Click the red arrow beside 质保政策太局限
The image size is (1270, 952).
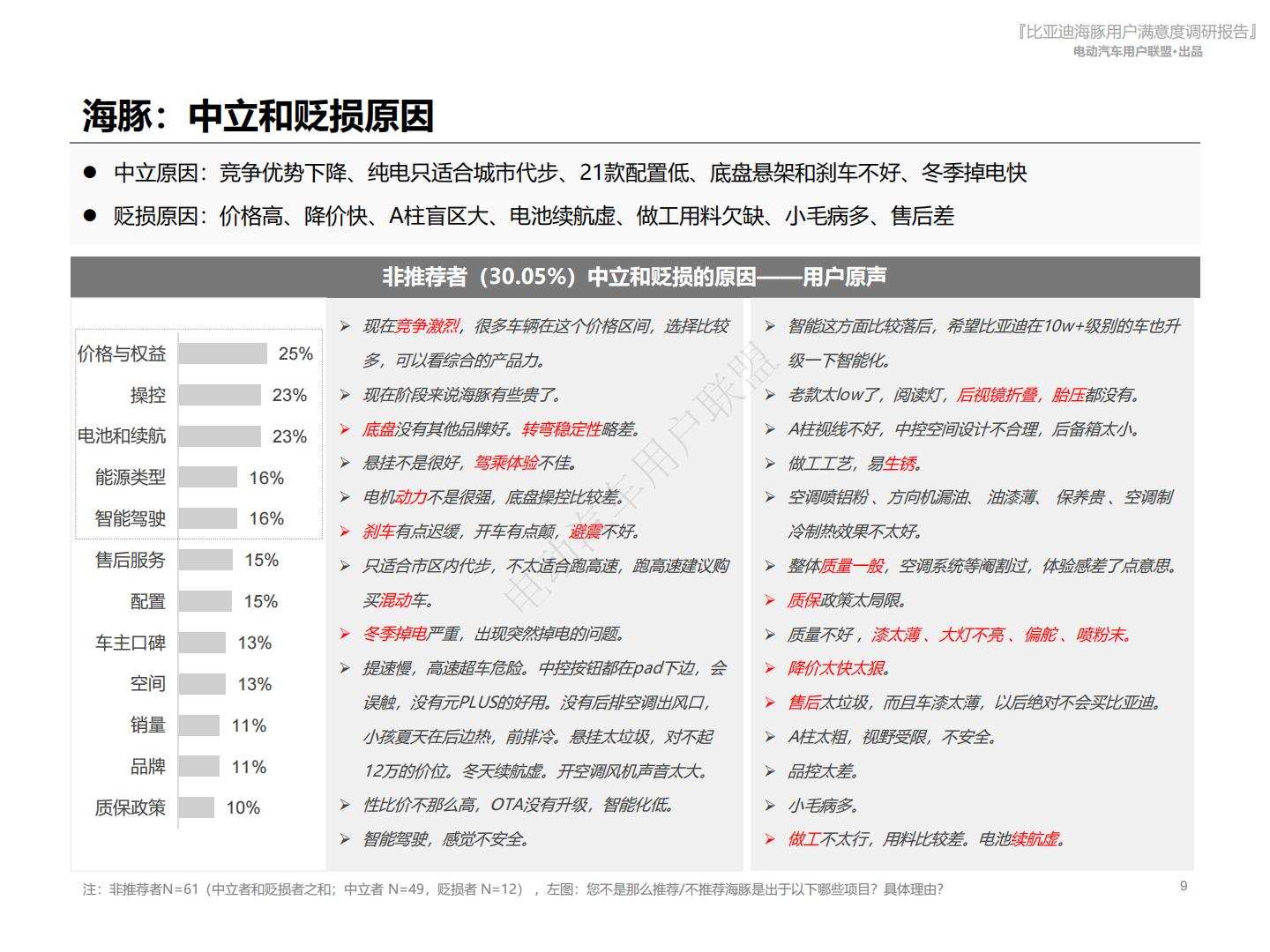(x=770, y=601)
